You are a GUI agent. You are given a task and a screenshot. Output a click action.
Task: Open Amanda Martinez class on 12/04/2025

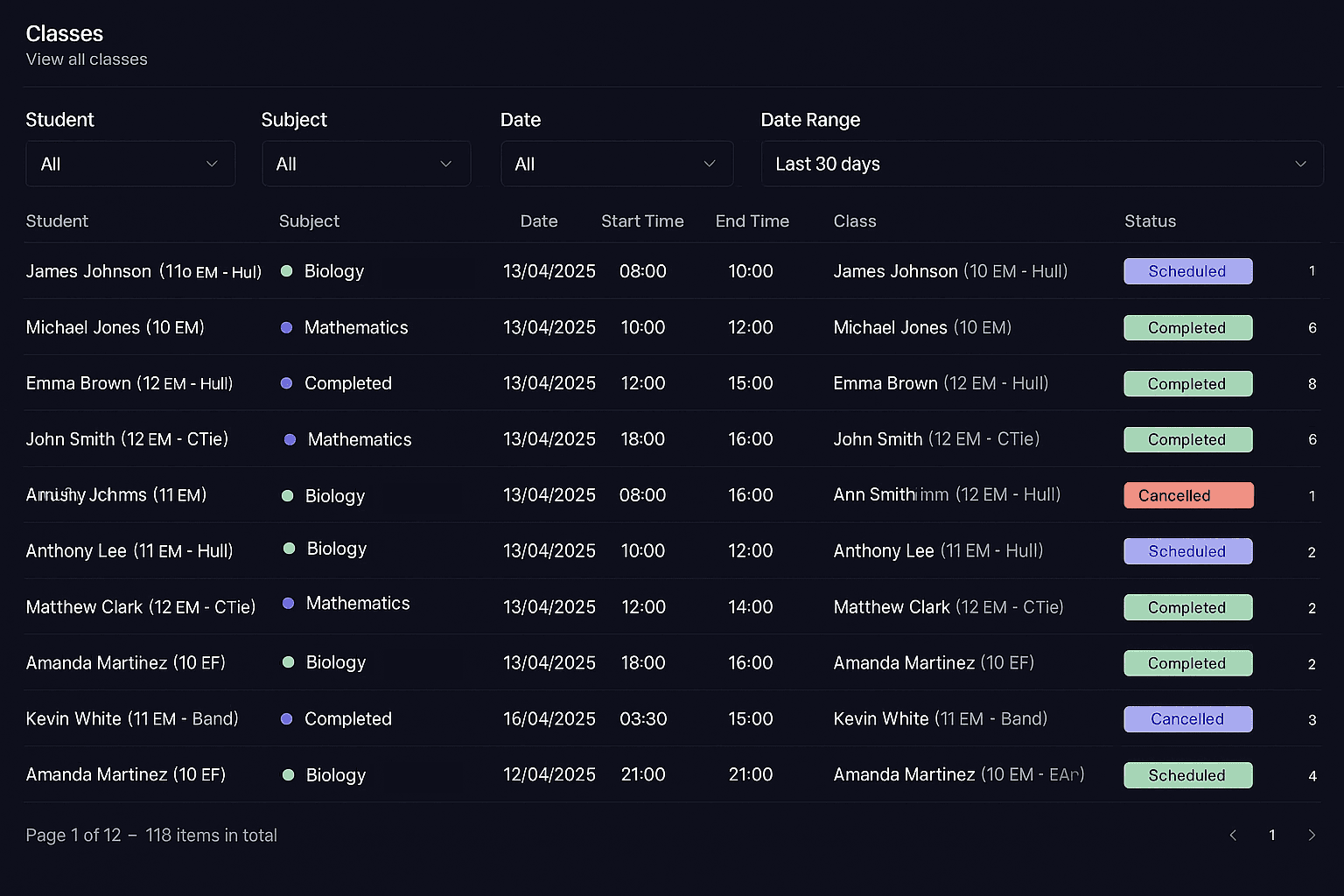tap(958, 775)
